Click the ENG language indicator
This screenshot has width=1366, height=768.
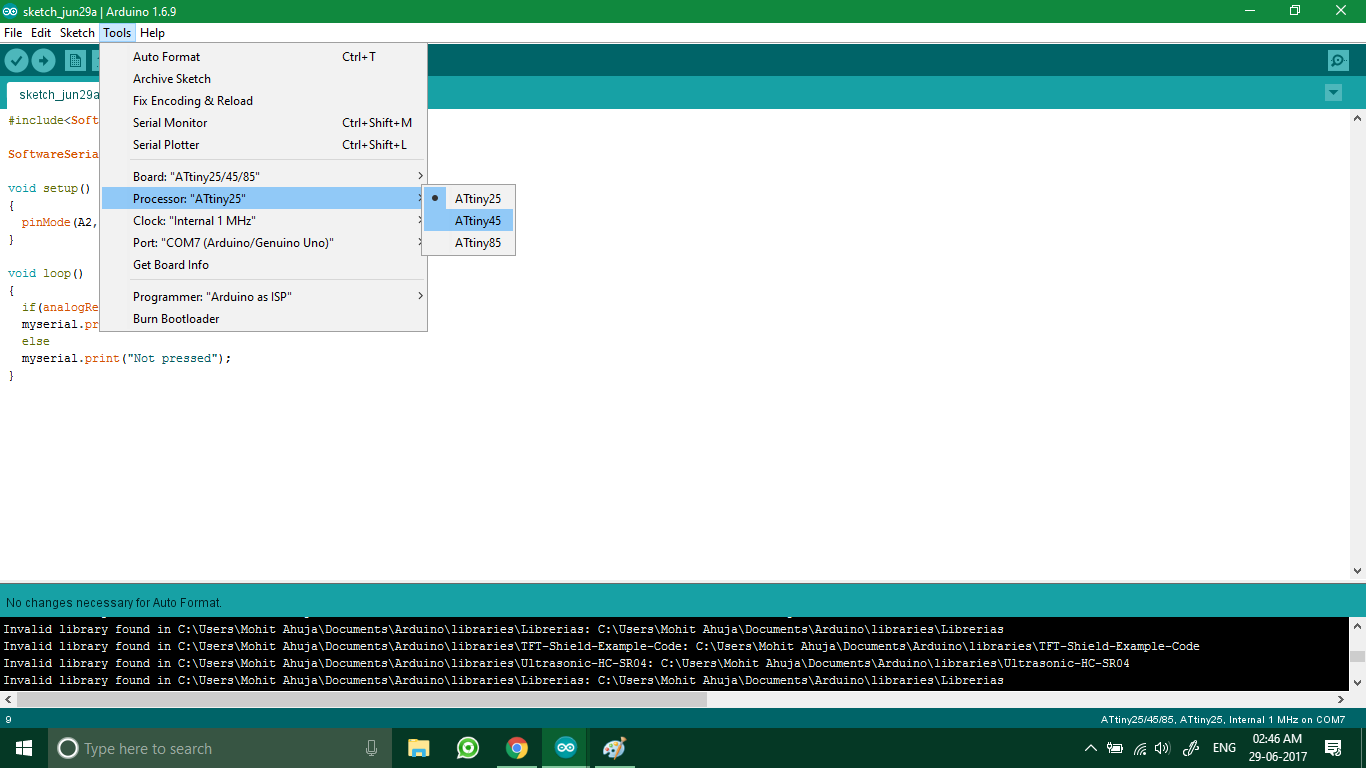tap(1224, 748)
